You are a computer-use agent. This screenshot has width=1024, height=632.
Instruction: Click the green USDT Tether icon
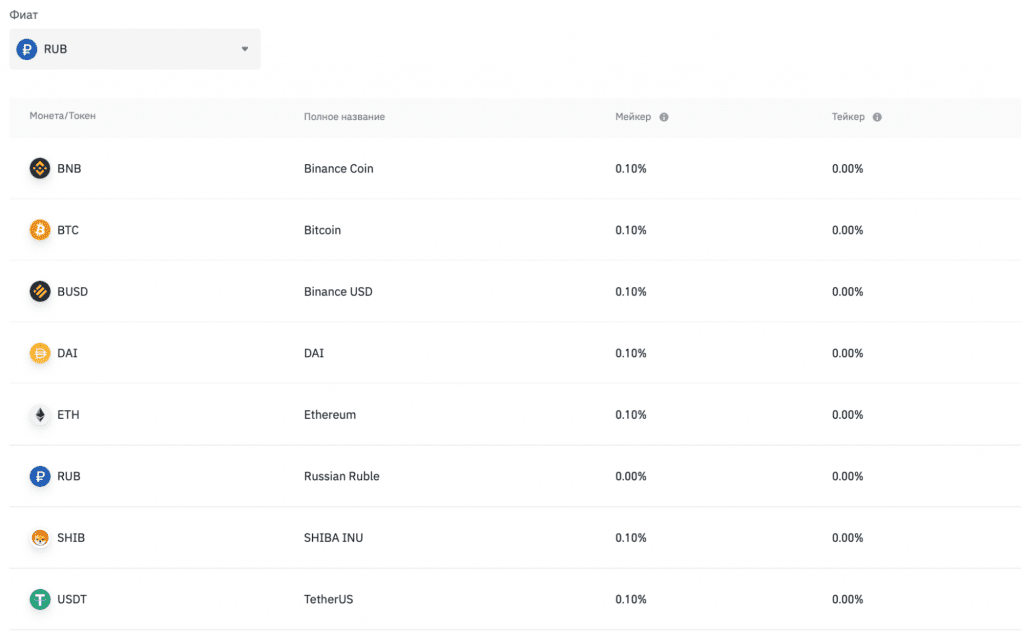pos(40,600)
